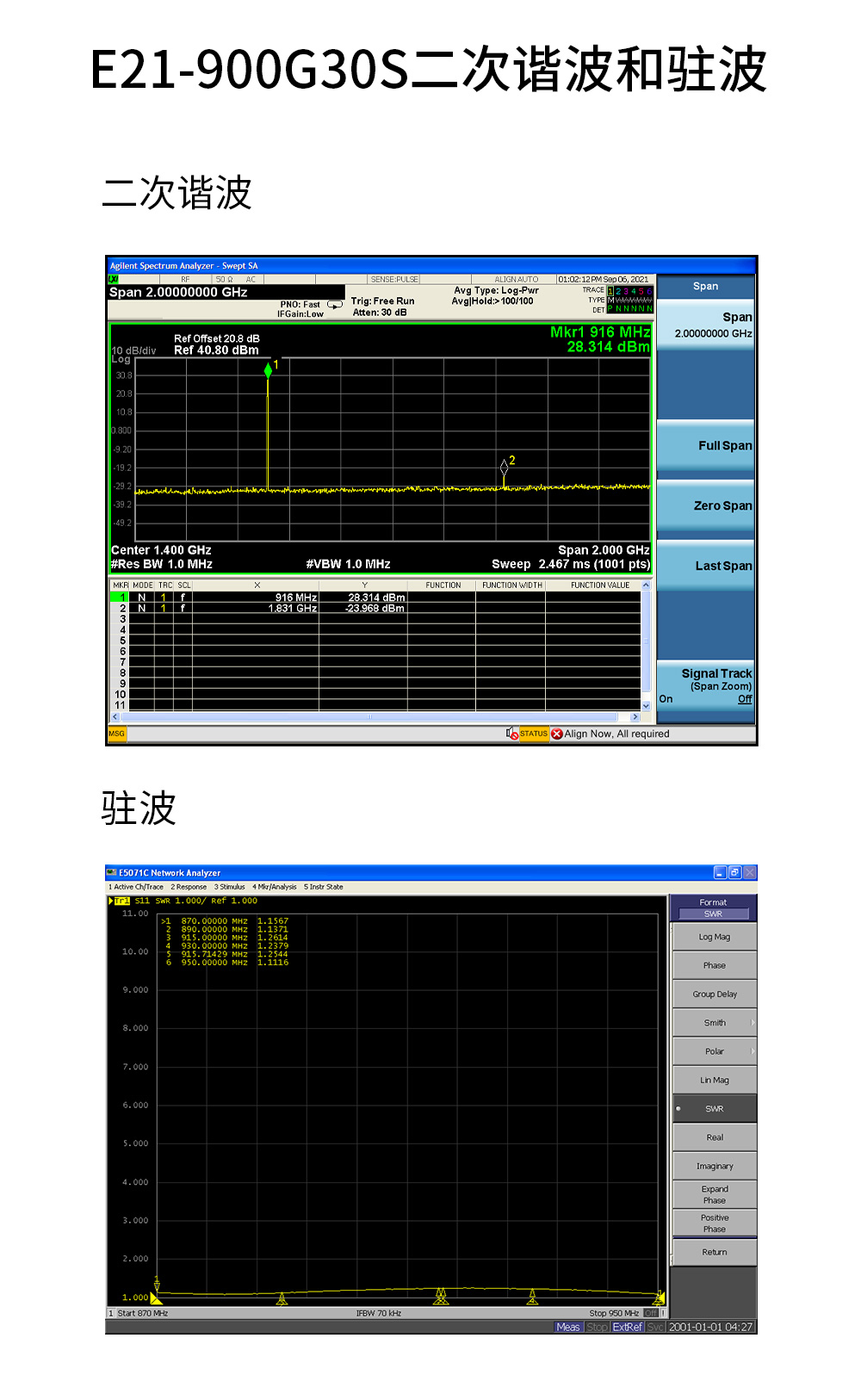Click the Meas status indicator
This screenshot has height=1400, width=861.
tap(568, 1327)
